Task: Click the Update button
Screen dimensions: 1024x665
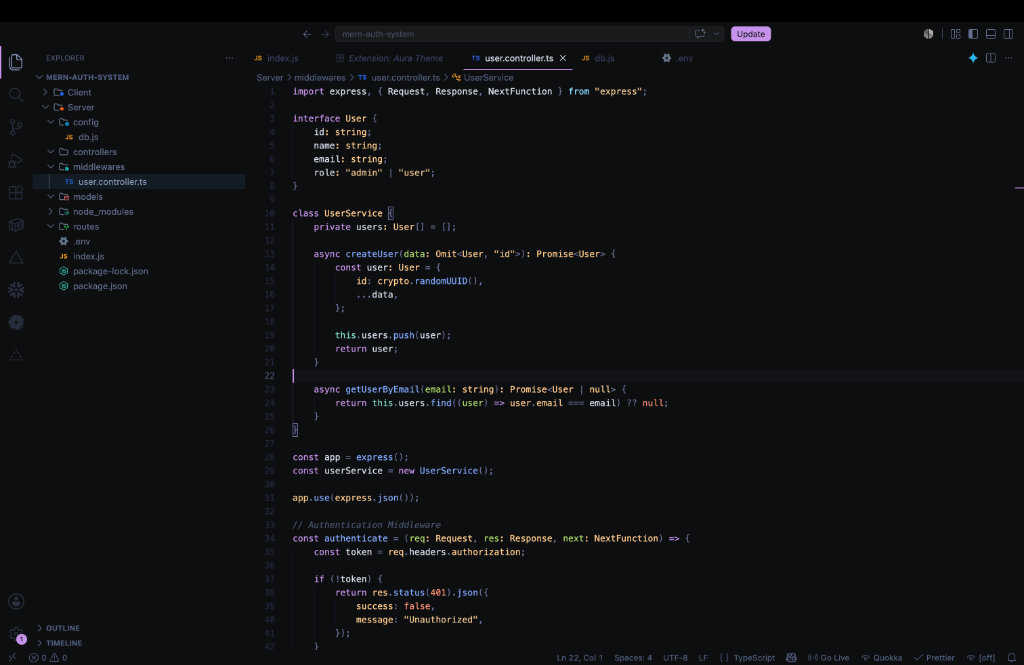Action: pos(750,34)
